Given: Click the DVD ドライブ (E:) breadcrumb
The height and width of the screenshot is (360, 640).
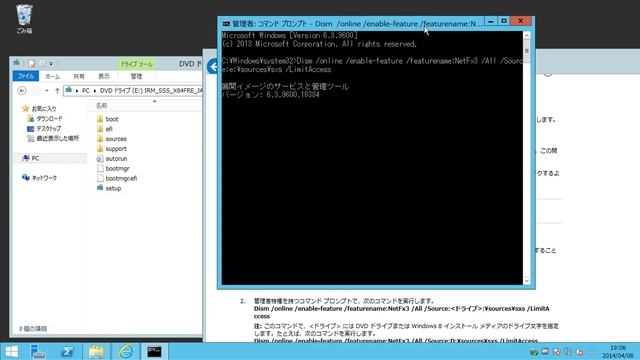Looking at the screenshot, I should coord(151,91).
